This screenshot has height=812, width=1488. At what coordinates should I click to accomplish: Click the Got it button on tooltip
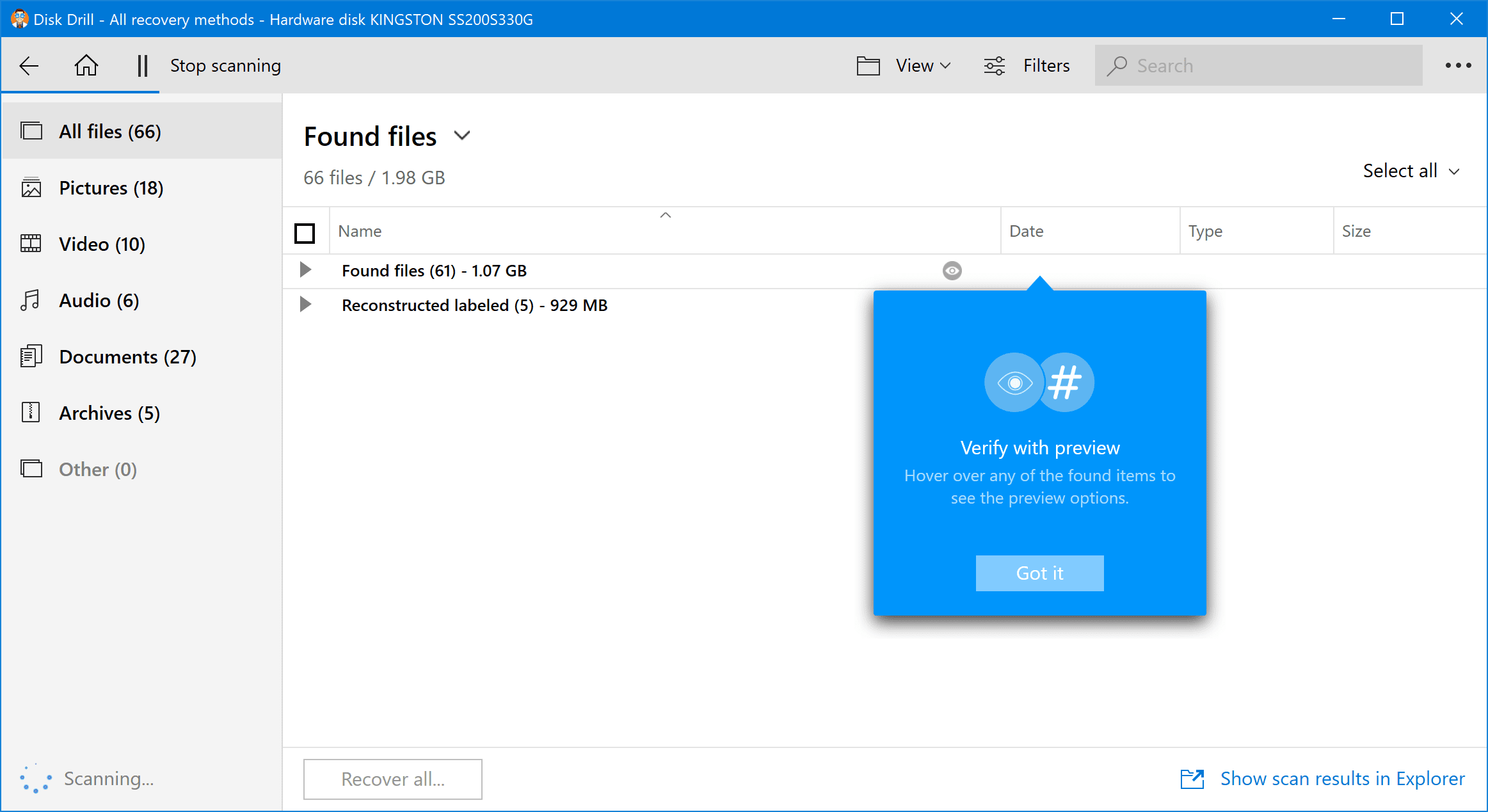(x=1040, y=573)
